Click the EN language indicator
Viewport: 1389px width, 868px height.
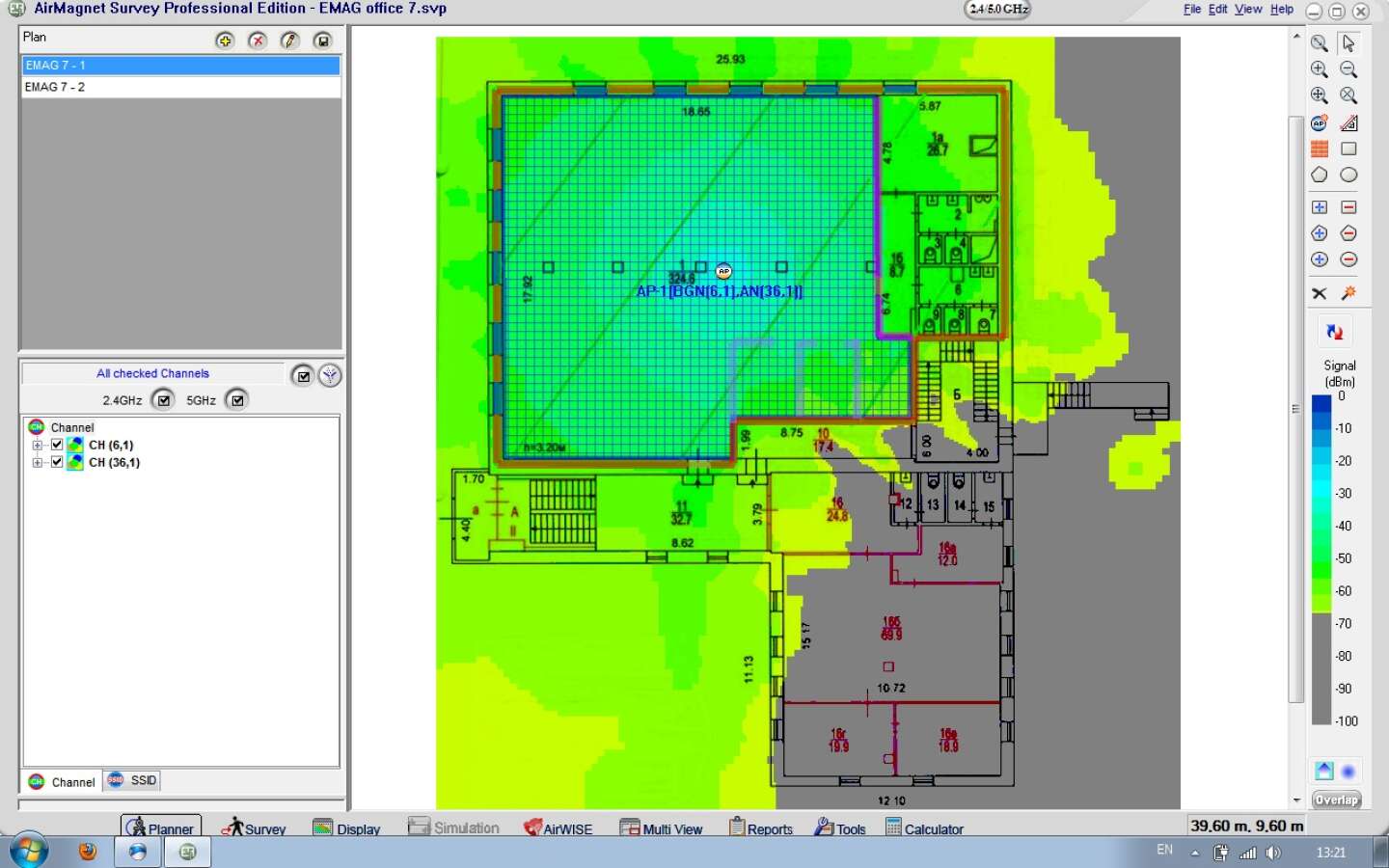point(1165,850)
